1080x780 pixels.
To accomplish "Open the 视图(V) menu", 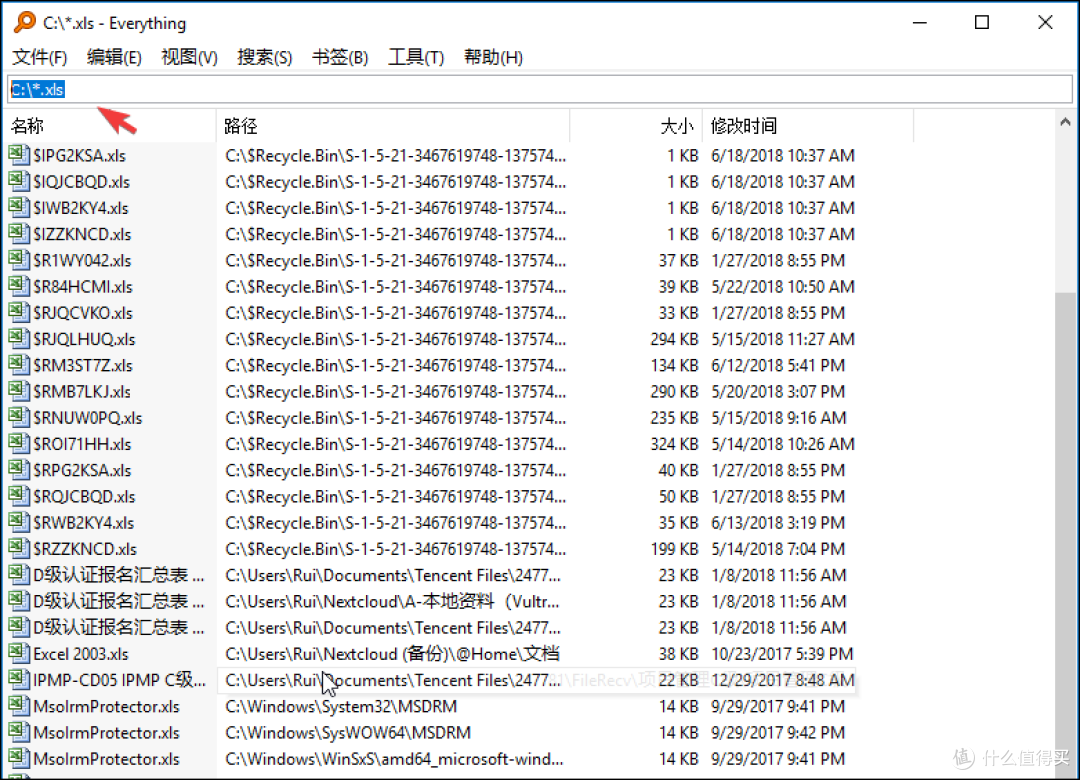I will click(189, 57).
